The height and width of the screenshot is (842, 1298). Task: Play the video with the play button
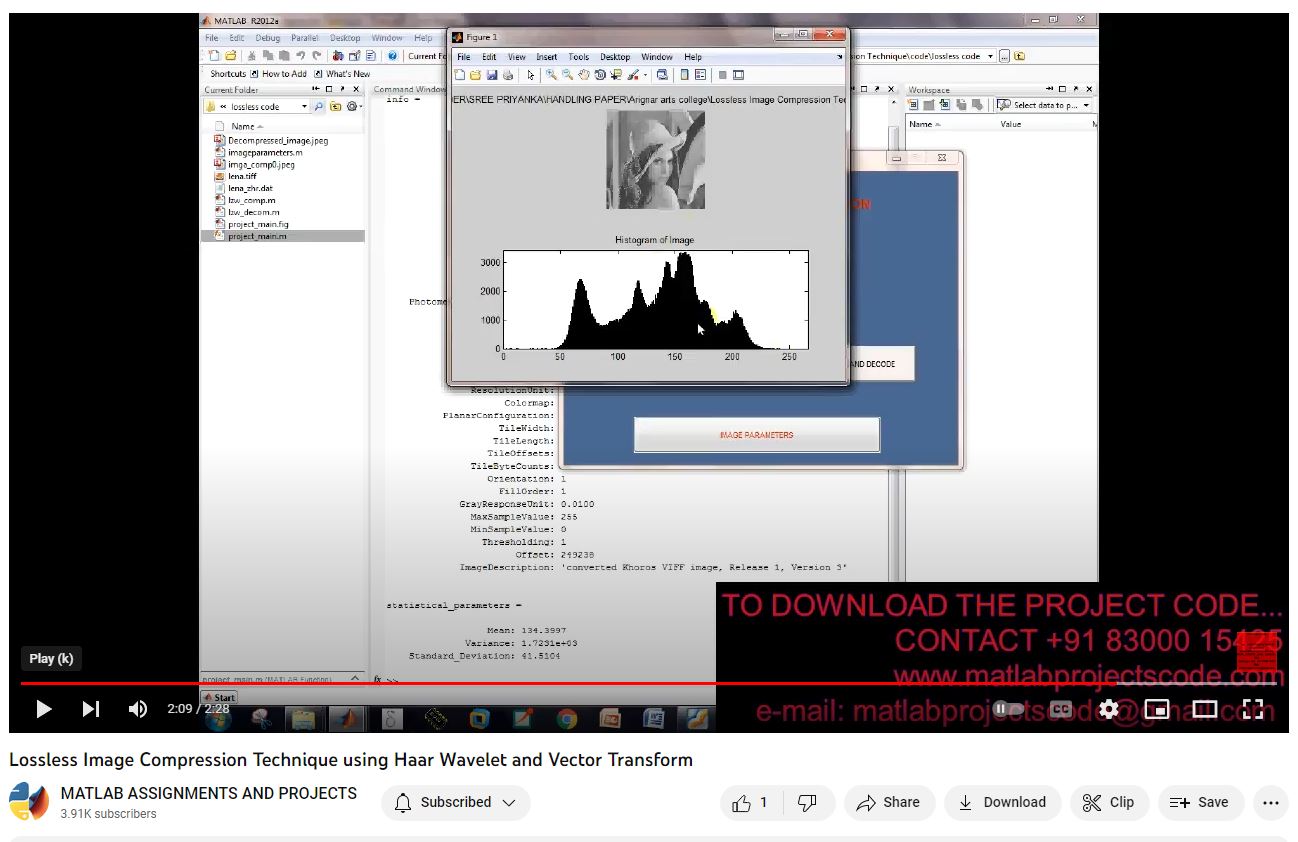click(x=44, y=709)
